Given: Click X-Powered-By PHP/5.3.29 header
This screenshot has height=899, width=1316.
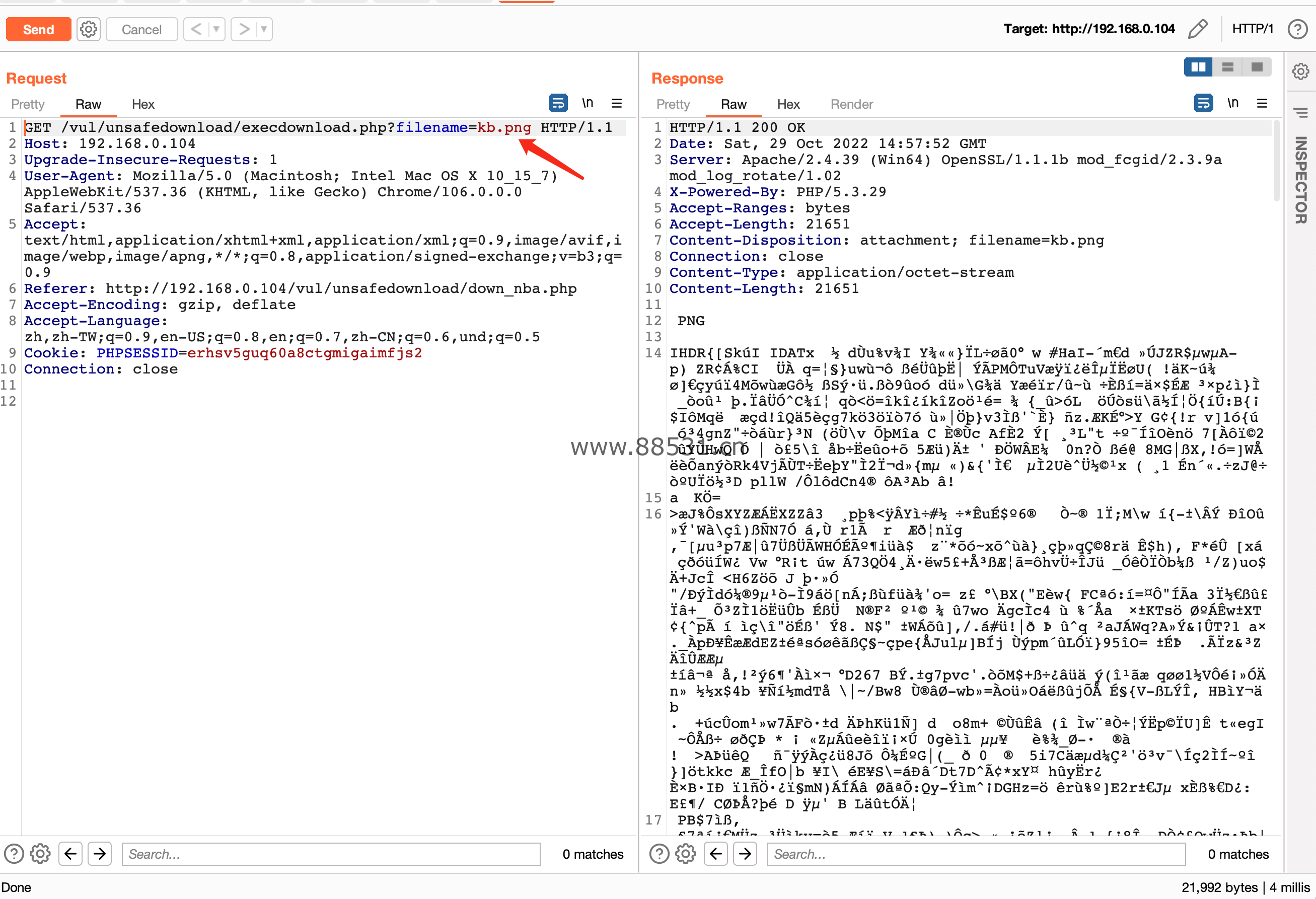Looking at the screenshot, I should coord(777,192).
